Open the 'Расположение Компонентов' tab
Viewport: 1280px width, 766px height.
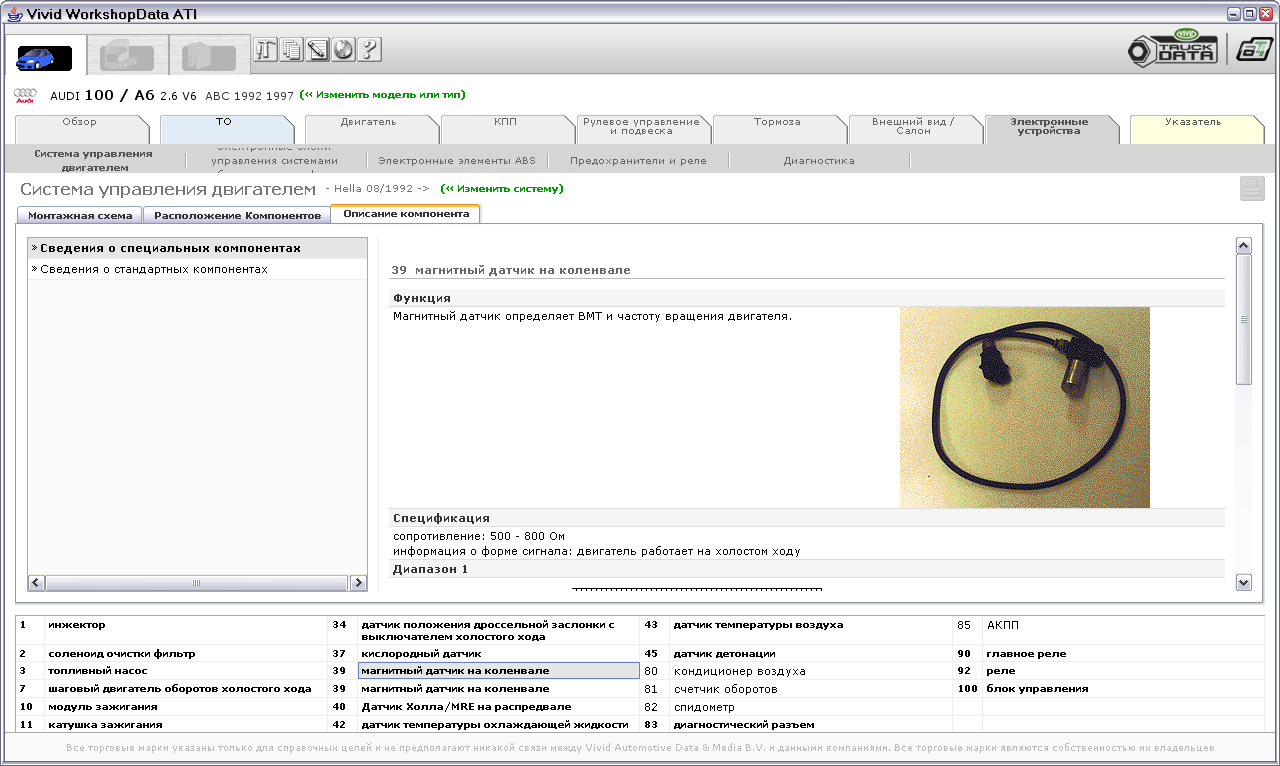coord(237,215)
